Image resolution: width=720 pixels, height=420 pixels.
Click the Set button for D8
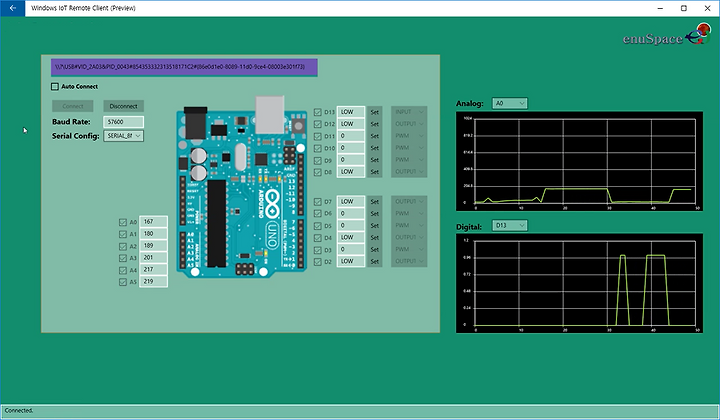[375, 172]
